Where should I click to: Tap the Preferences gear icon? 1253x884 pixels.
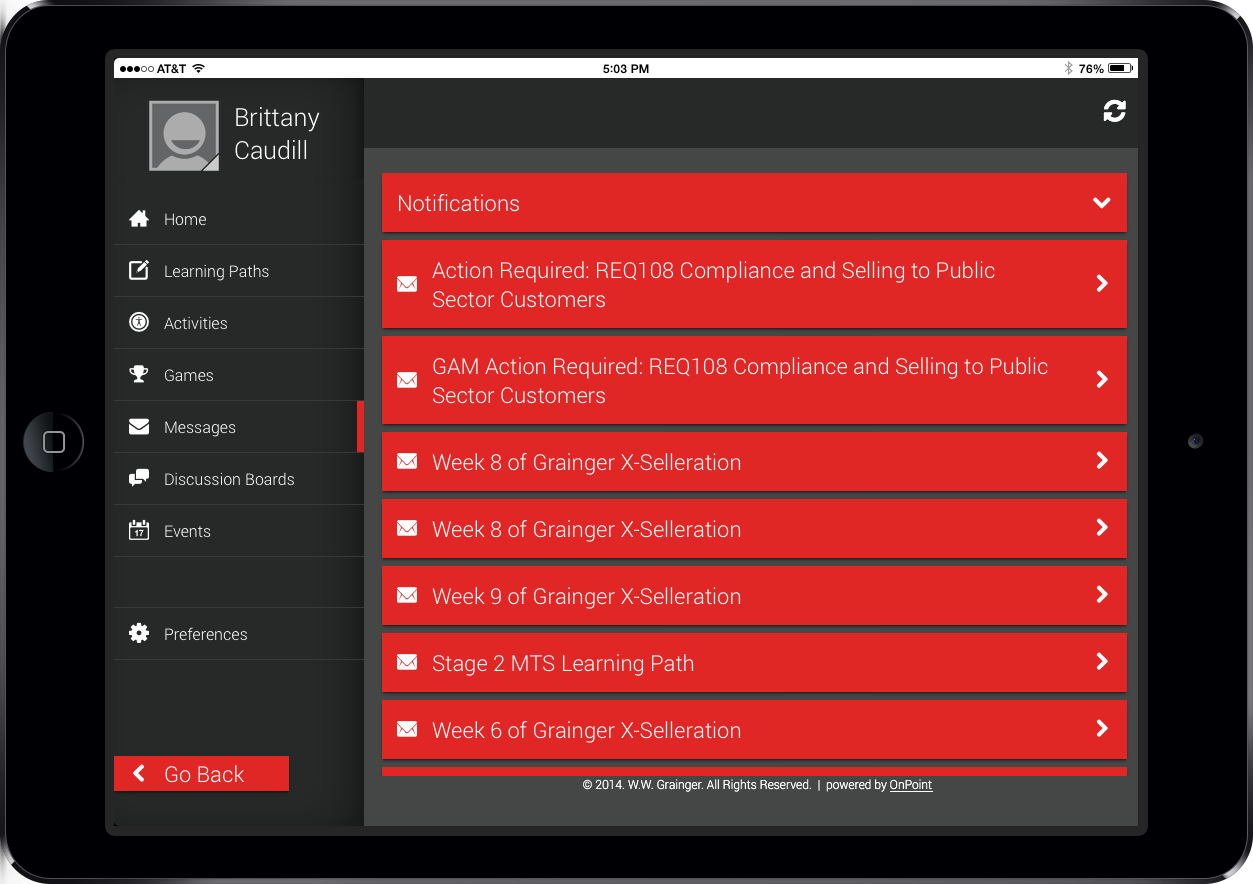tap(139, 634)
